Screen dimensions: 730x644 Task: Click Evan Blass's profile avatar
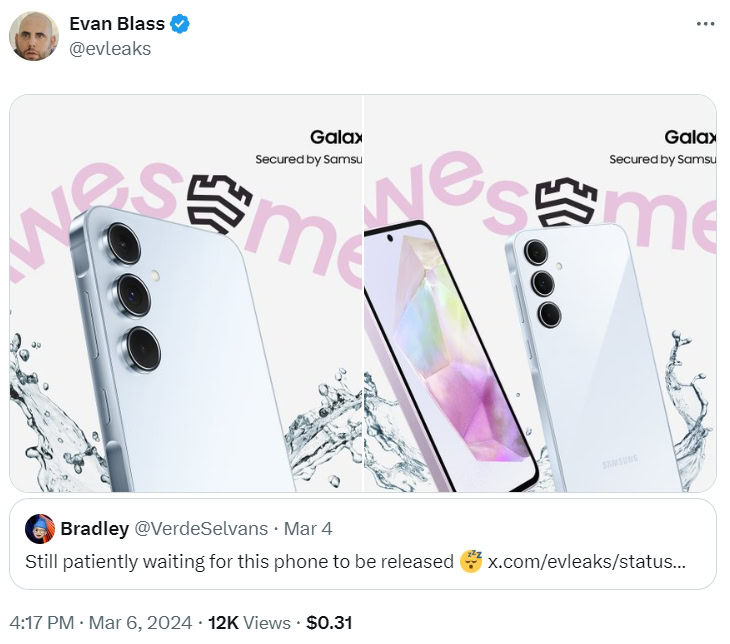click(x=34, y=36)
